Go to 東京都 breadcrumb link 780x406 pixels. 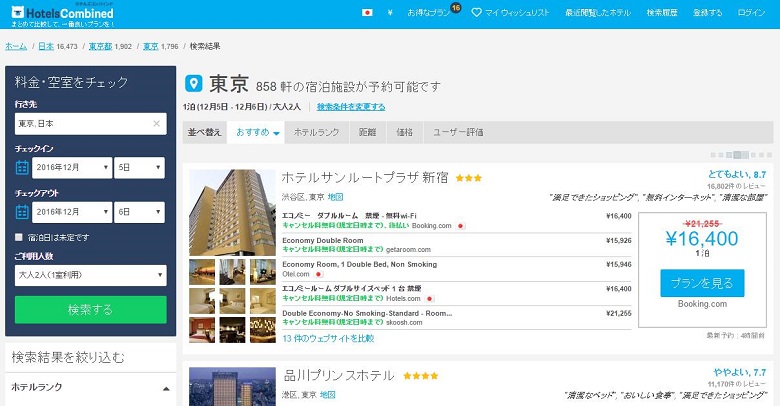click(x=100, y=46)
